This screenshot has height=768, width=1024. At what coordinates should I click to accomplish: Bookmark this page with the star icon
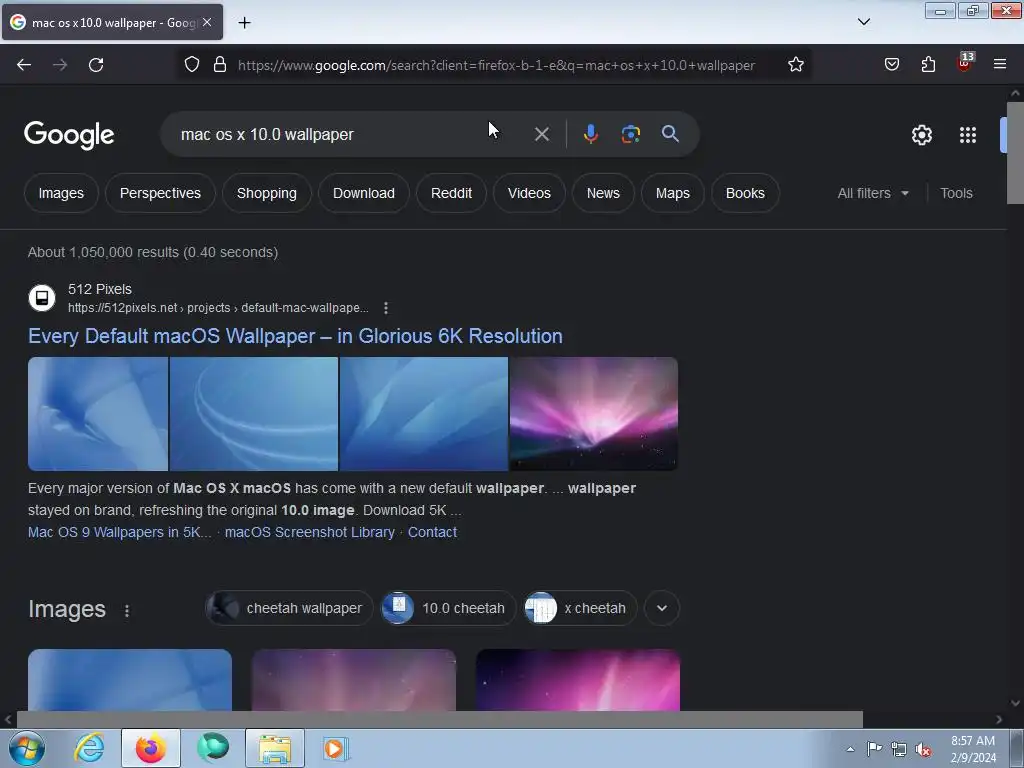(795, 65)
